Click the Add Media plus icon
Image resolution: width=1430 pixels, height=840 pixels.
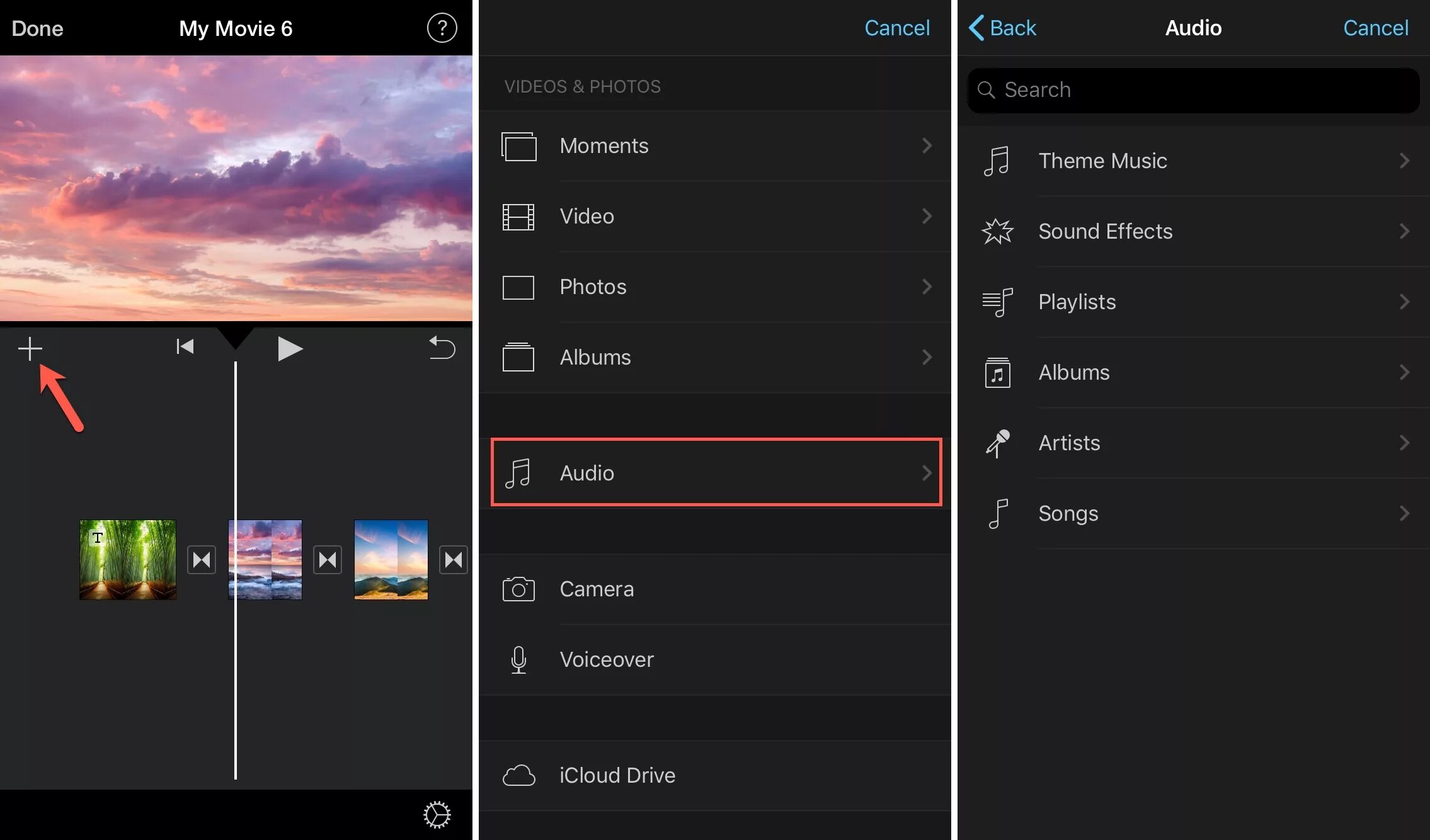pos(29,348)
